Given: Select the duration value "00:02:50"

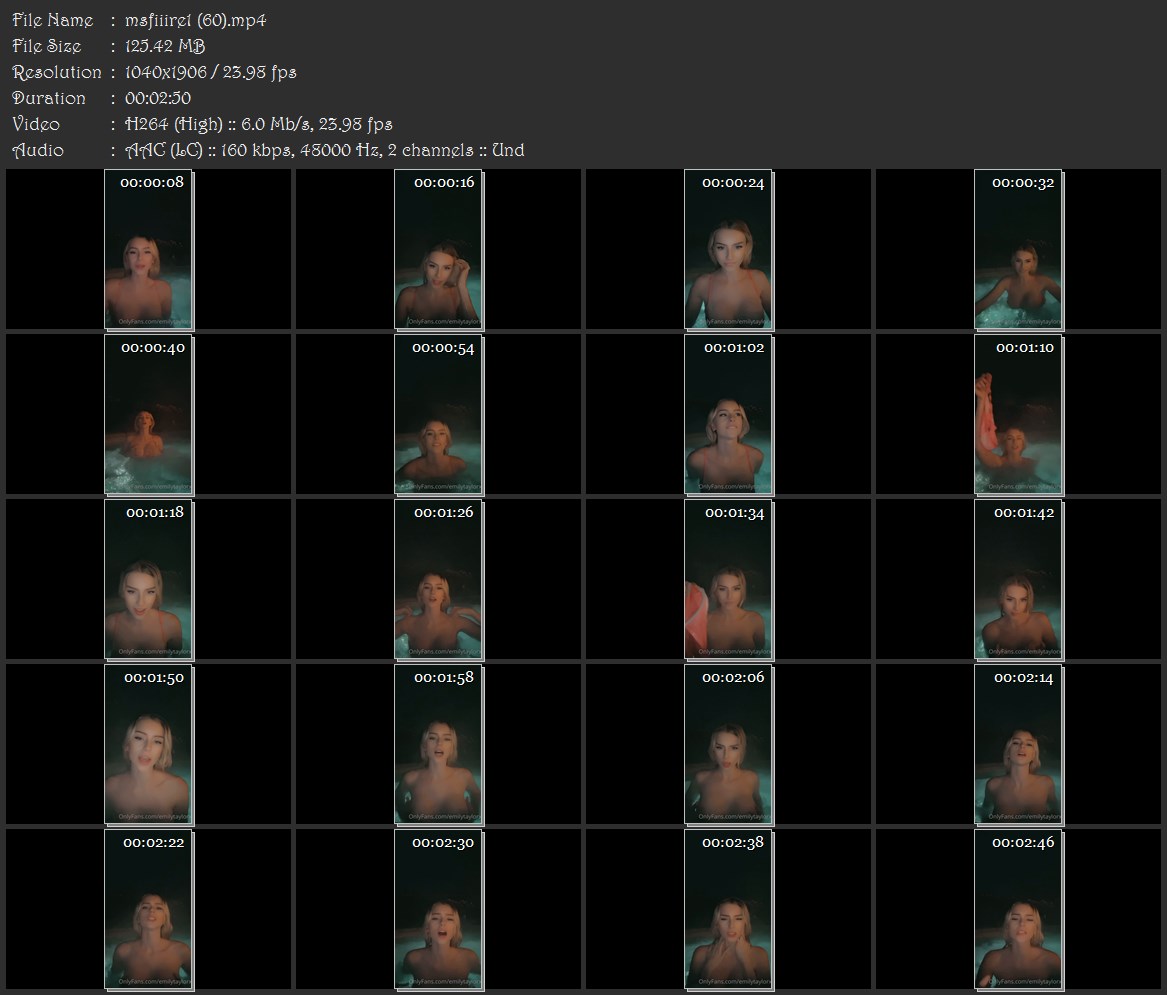Looking at the screenshot, I should point(158,98).
